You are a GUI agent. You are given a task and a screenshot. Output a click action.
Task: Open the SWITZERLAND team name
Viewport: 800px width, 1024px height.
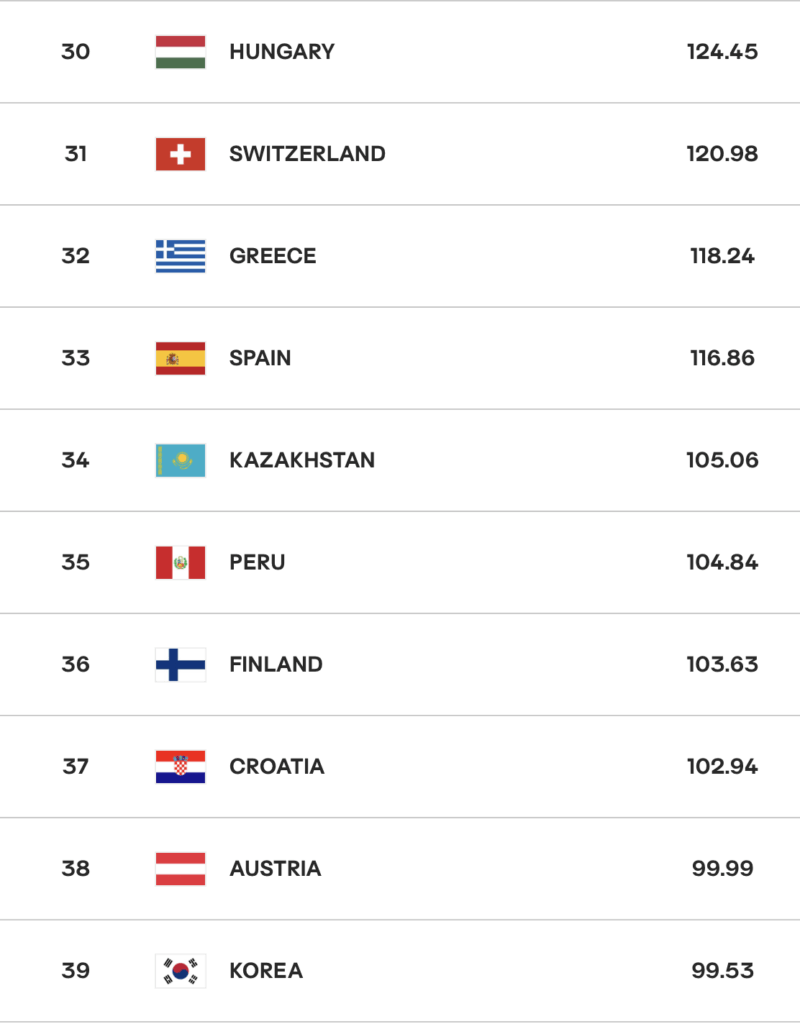[x=307, y=154]
